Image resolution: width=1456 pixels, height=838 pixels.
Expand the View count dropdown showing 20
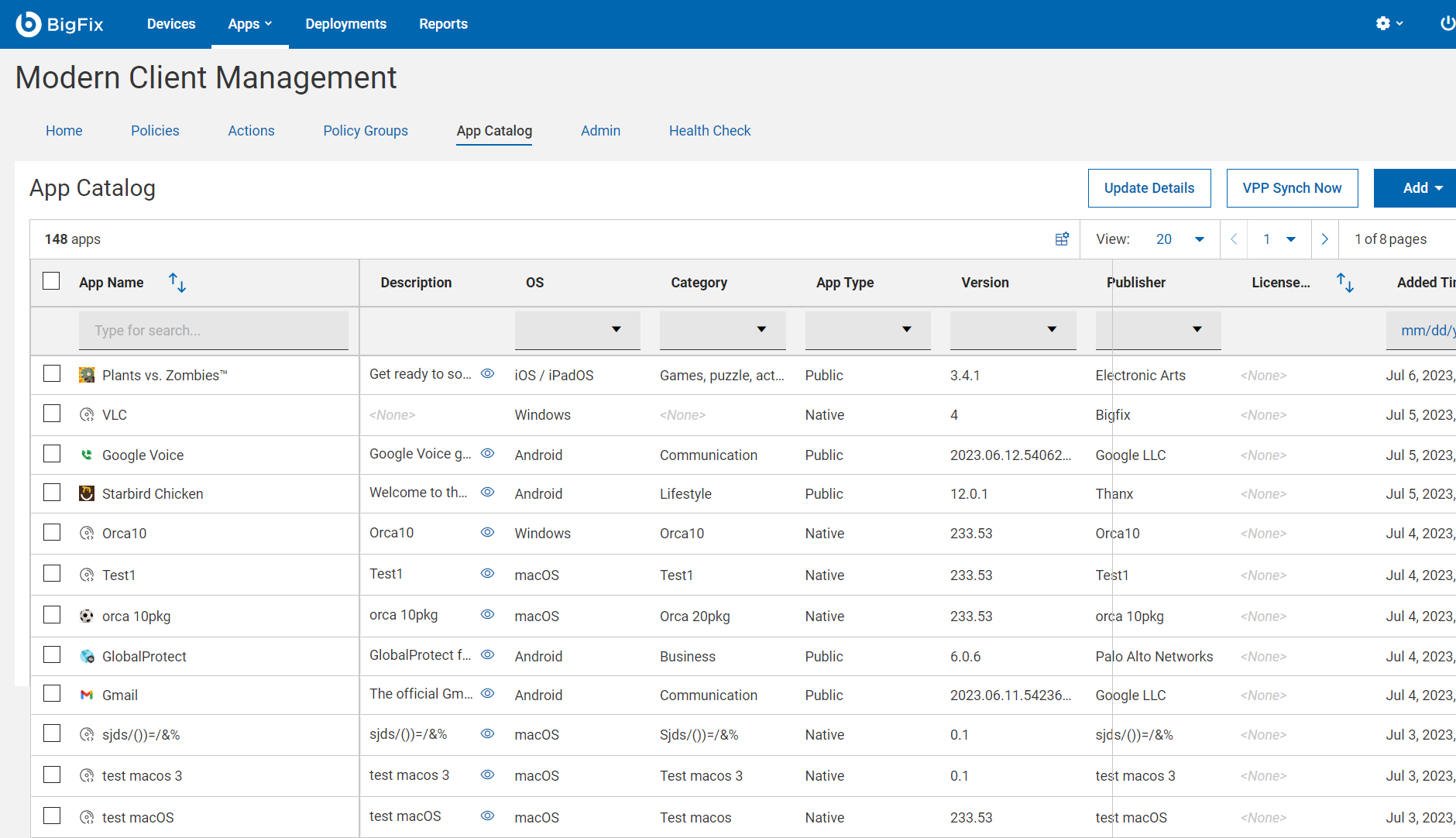(1200, 239)
